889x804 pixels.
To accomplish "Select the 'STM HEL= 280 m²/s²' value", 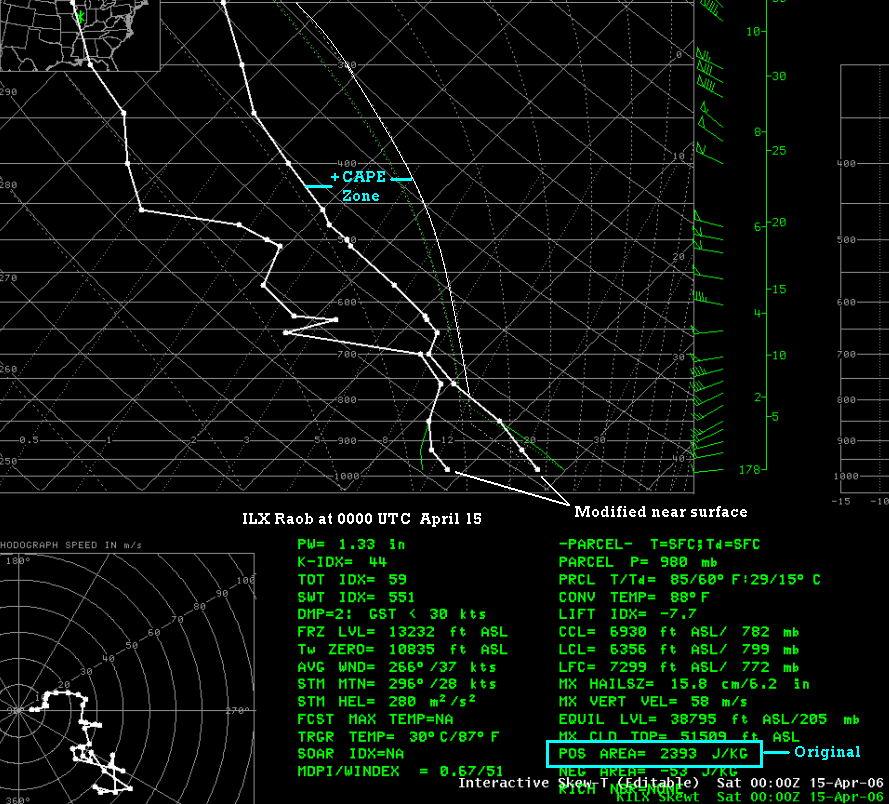I will tap(387, 701).
